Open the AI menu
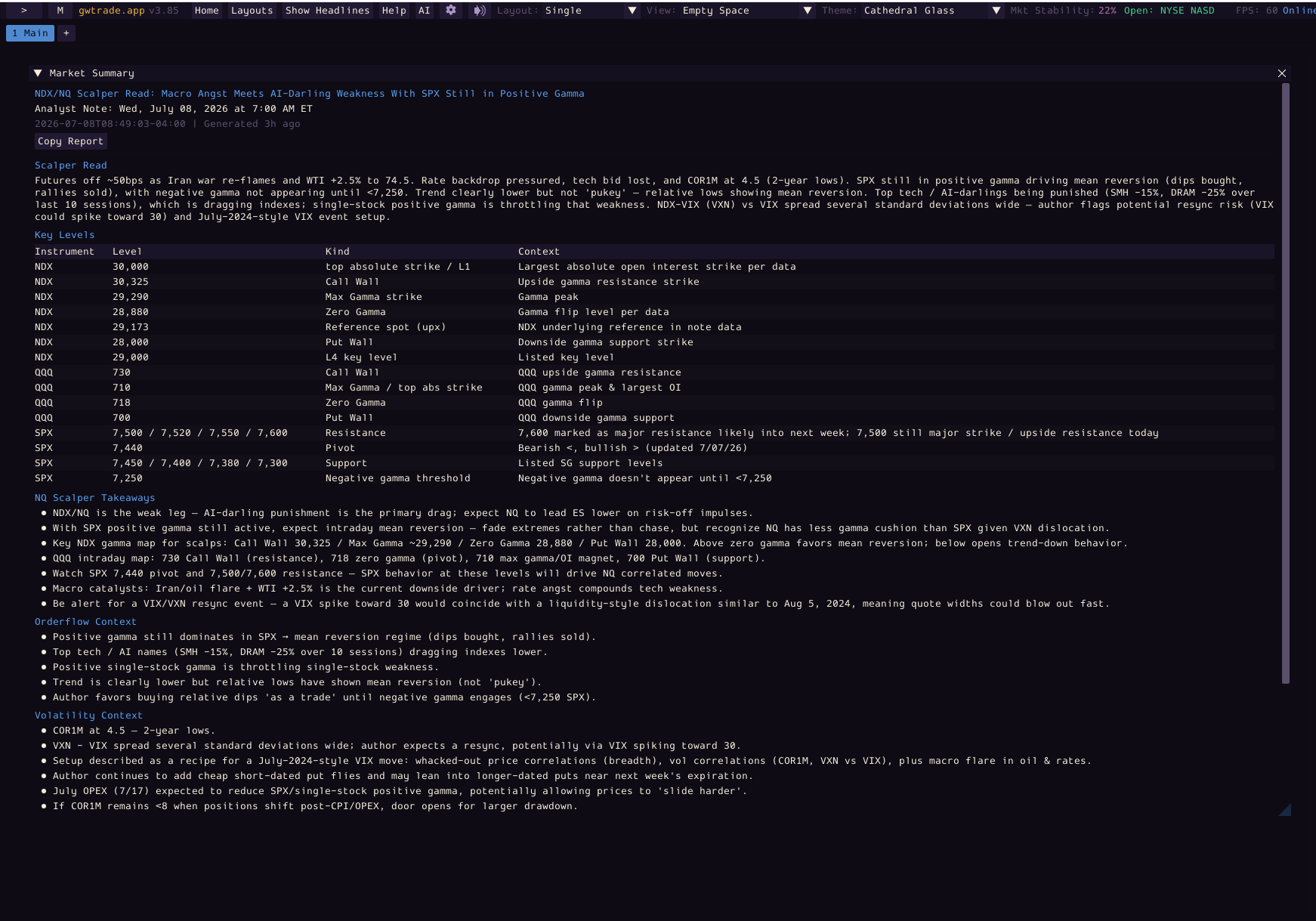1316x921 pixels. point(424,11)
